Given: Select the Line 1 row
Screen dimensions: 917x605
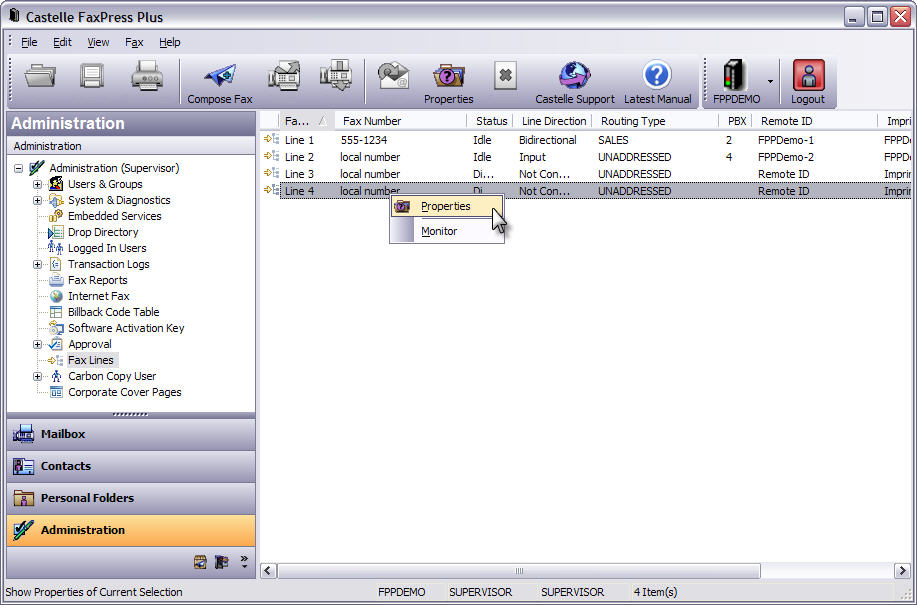Looking at the screenshot, I should [585, 140].
